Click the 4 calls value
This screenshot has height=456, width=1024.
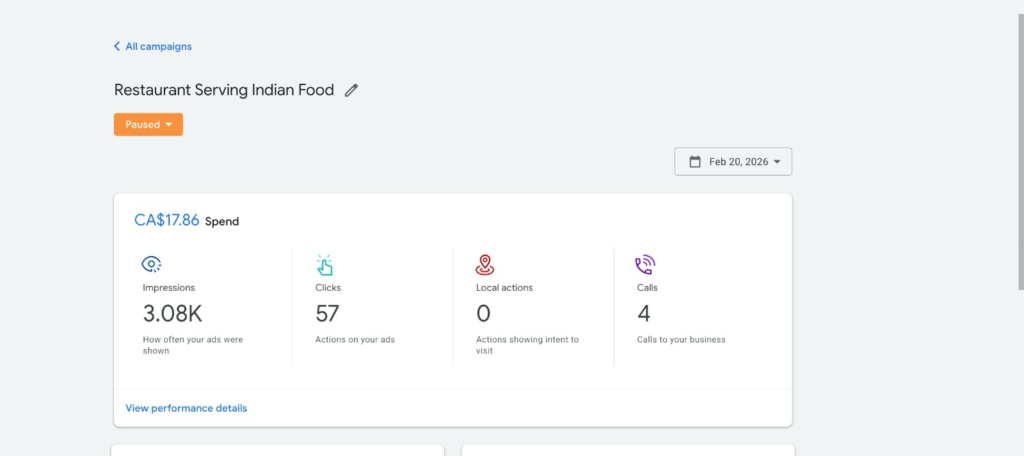644,314
